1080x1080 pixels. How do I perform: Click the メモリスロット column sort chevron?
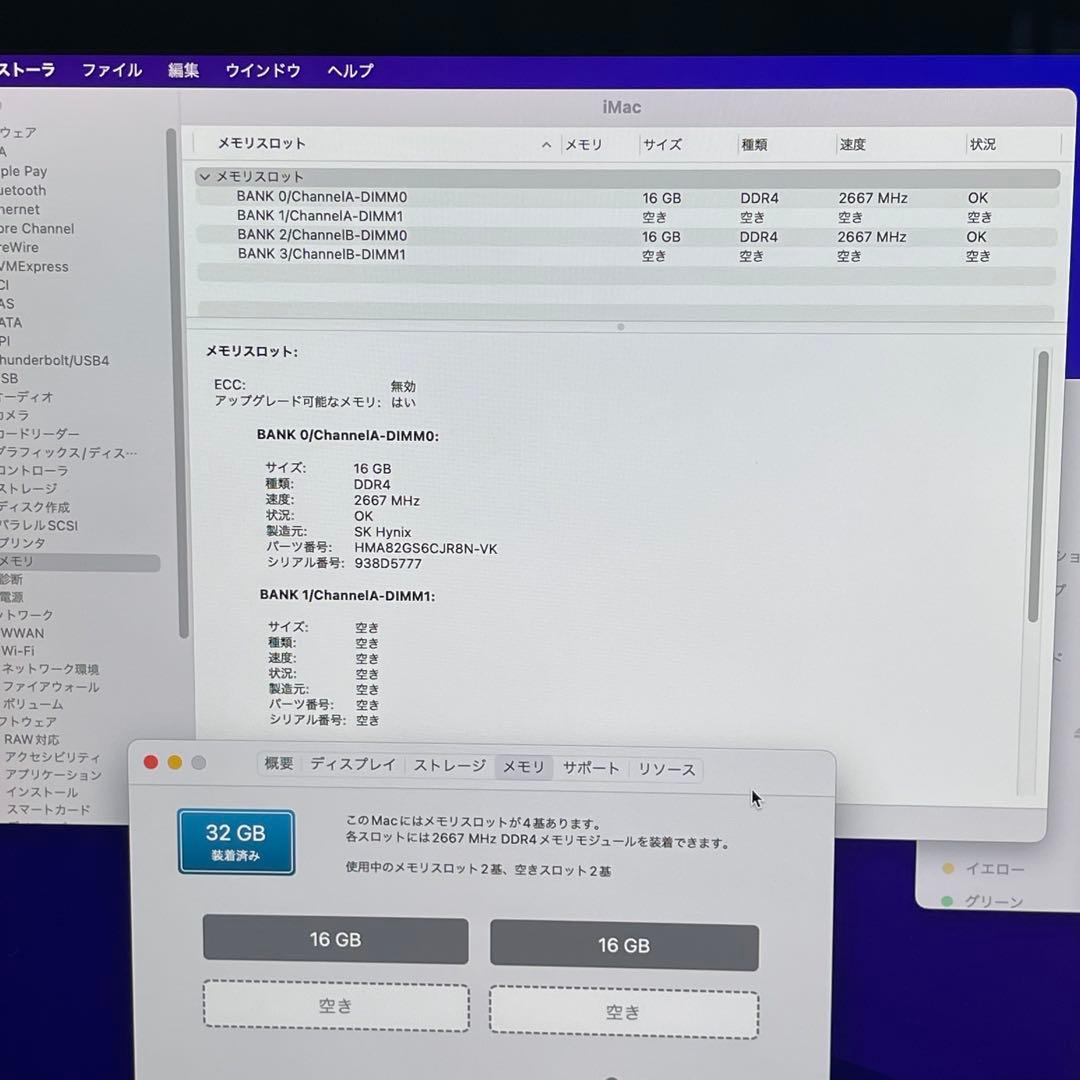point(546,144)
